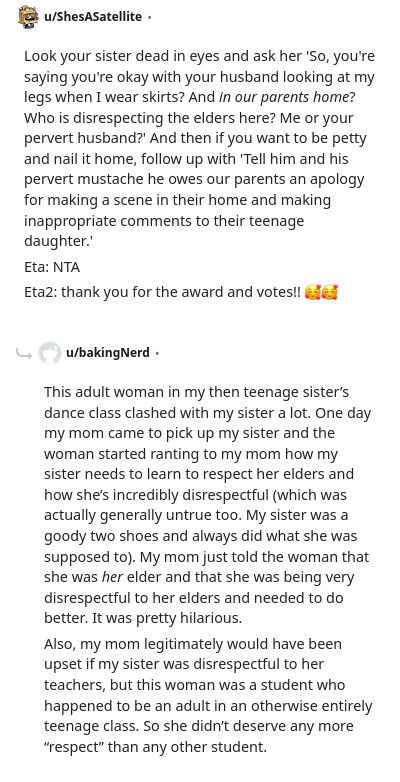Visit the u/ShesASatellite profile link
Viewport: 400px width, 782px height.
(x=93, y=17)
